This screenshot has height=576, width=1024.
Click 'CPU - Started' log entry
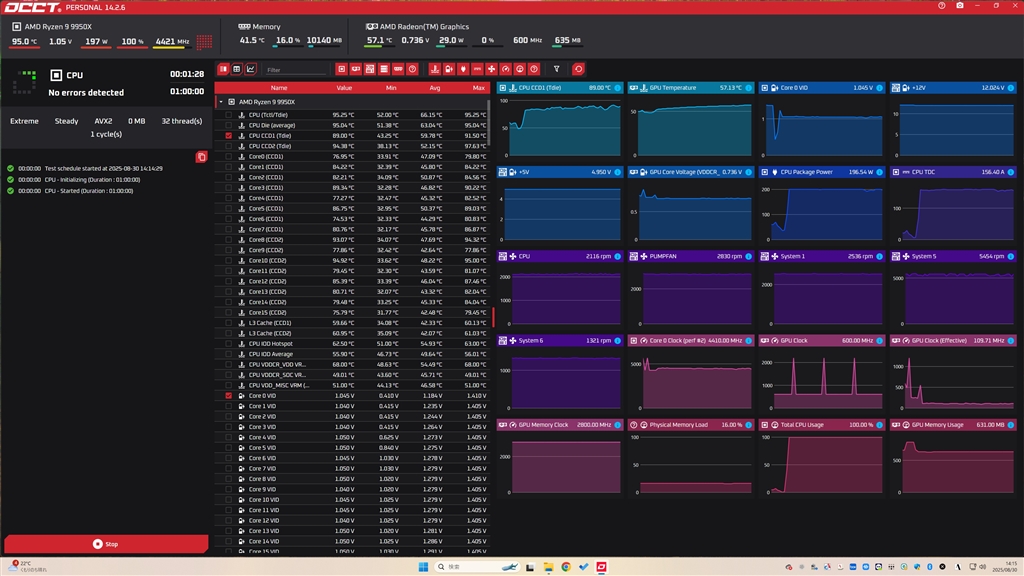[88, 191]
